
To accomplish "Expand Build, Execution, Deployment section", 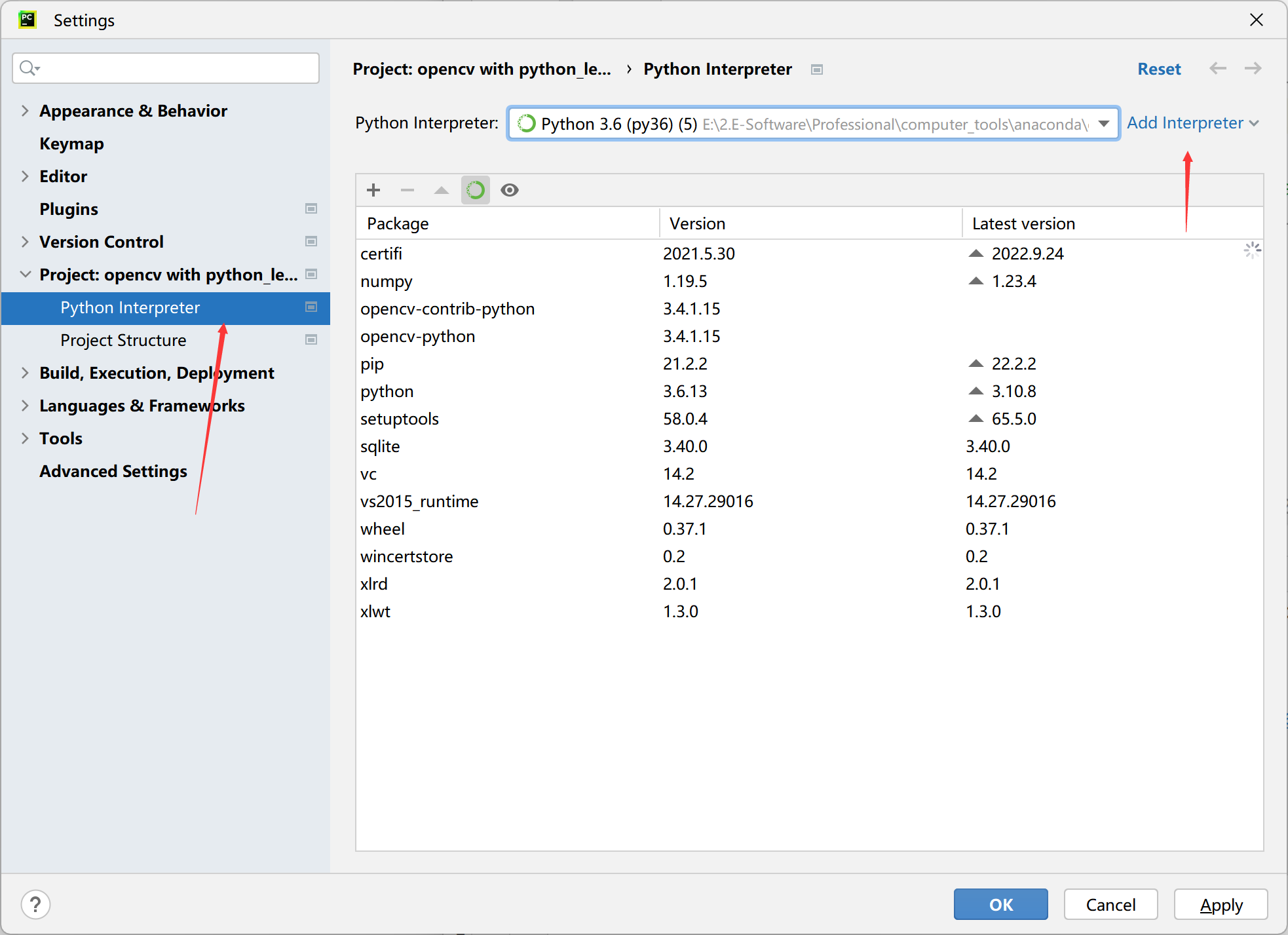I will tap(25, 373).
